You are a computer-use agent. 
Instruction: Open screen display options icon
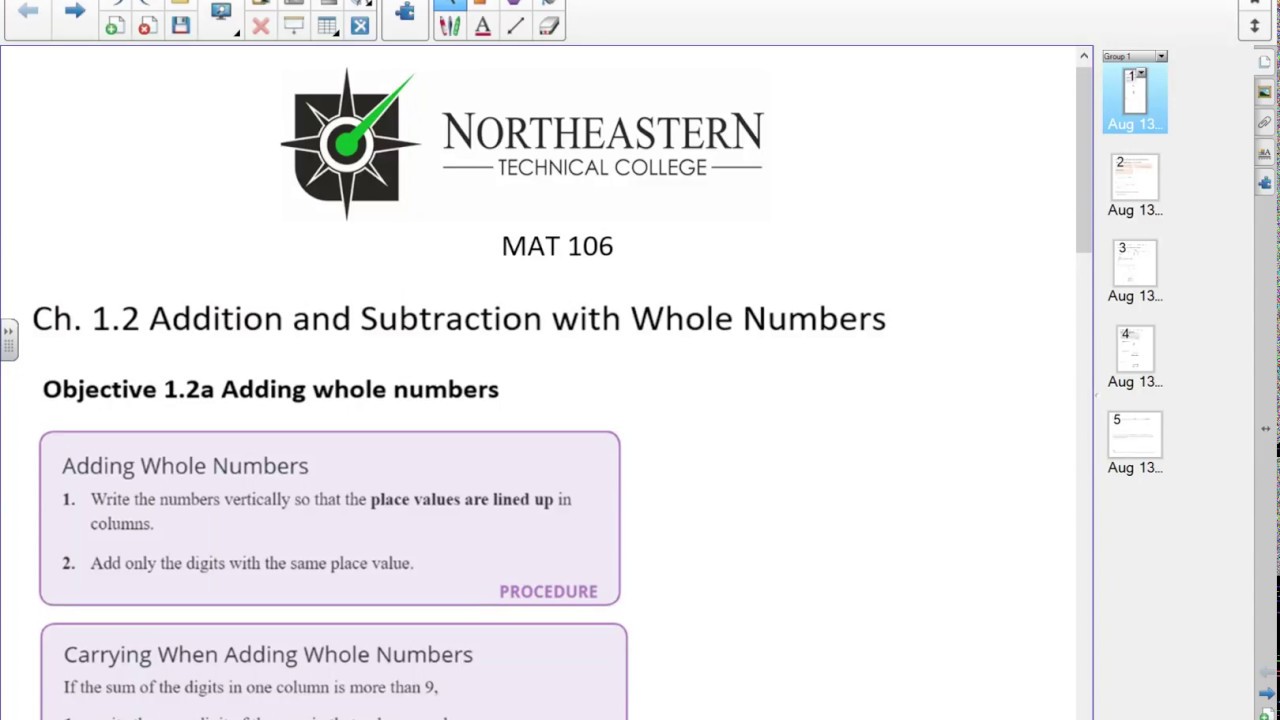coord(222,12)
